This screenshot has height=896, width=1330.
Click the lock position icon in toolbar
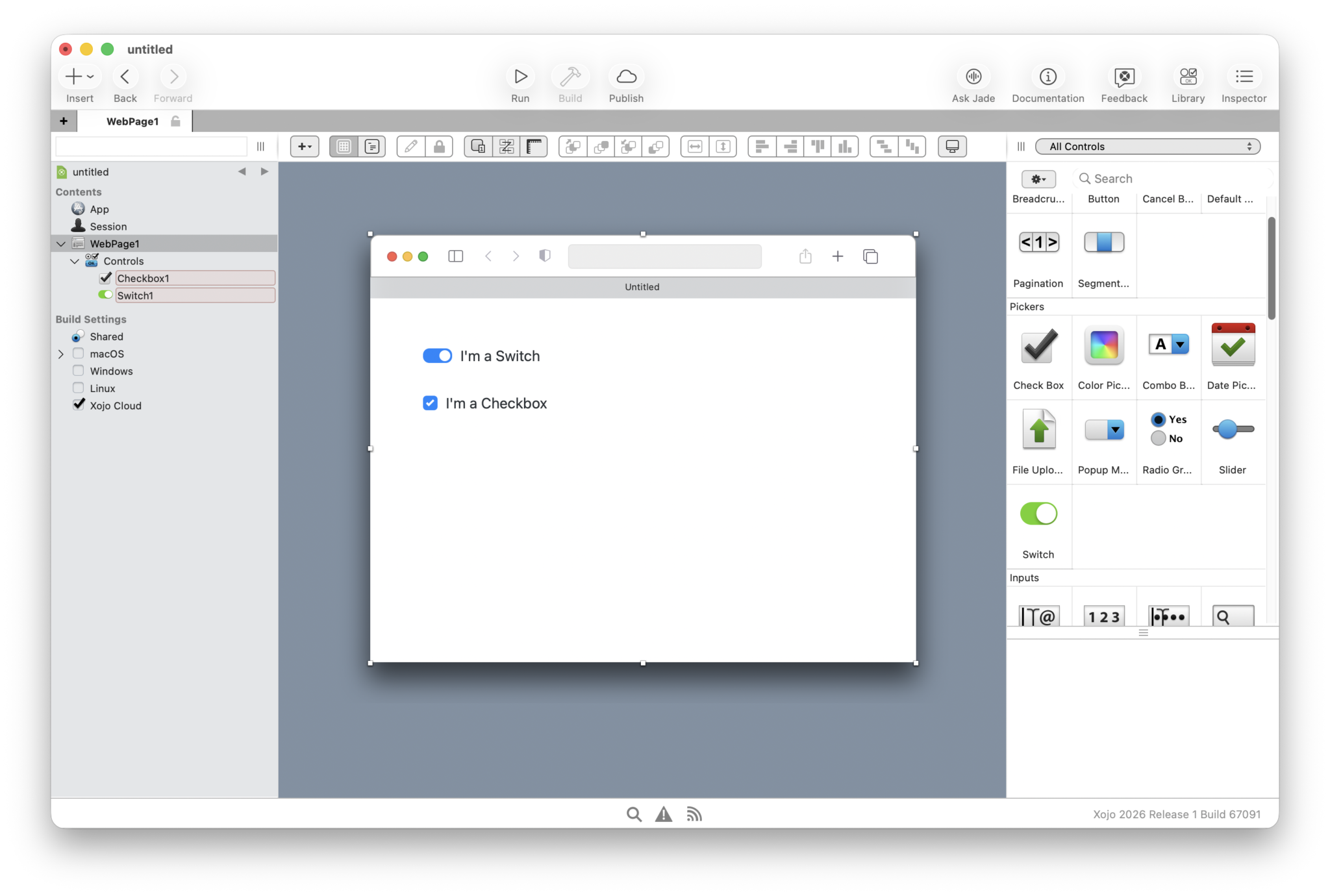point(440,147)
